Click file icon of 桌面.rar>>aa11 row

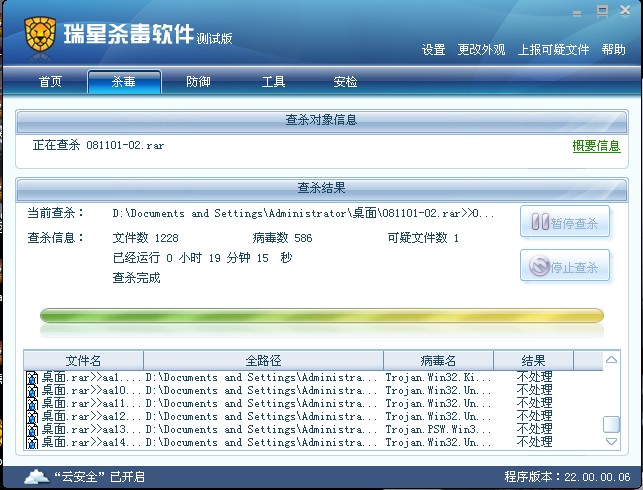(x=32, y=403)
